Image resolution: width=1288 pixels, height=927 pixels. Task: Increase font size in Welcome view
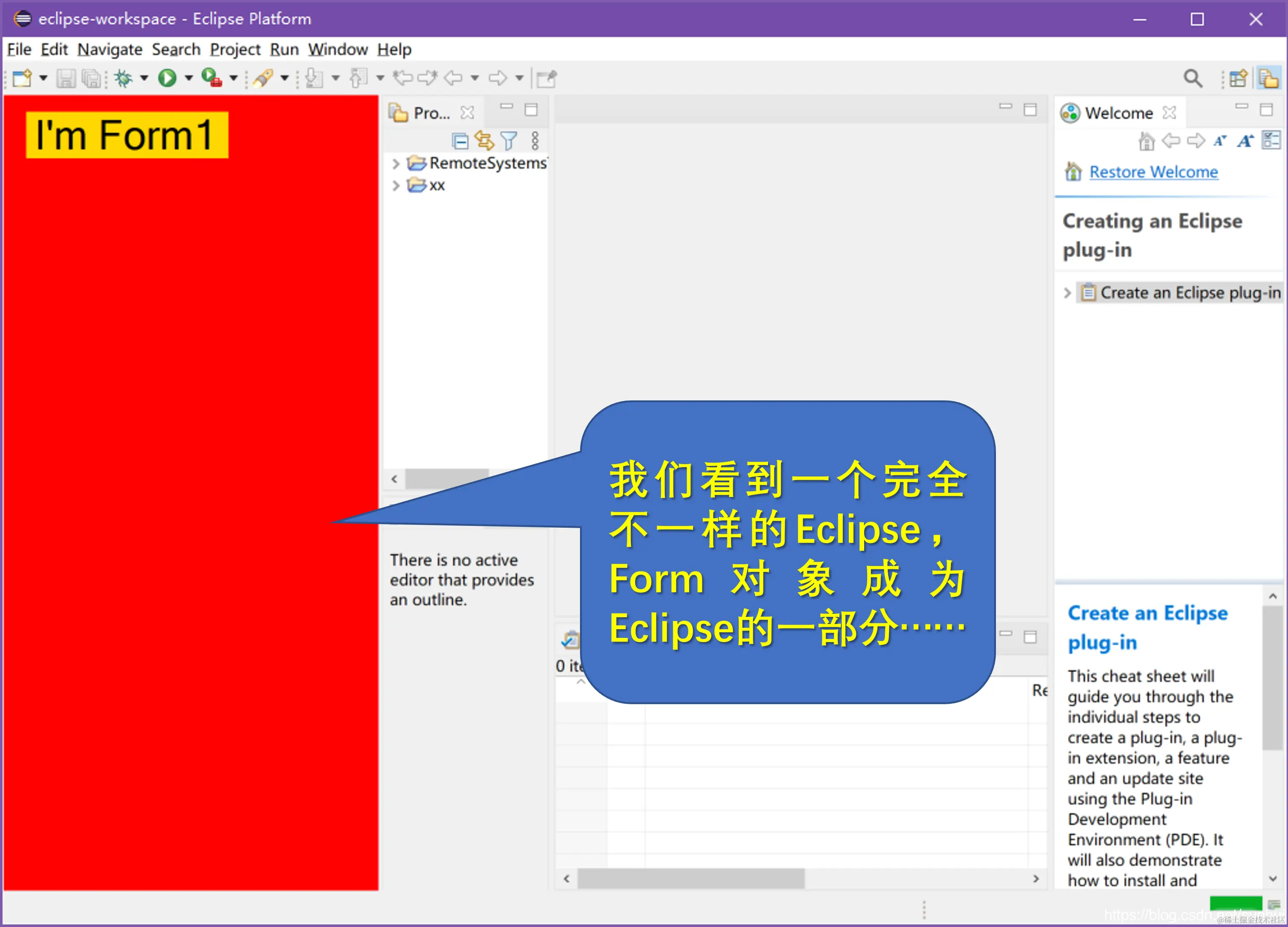[x=1245, y=140]
